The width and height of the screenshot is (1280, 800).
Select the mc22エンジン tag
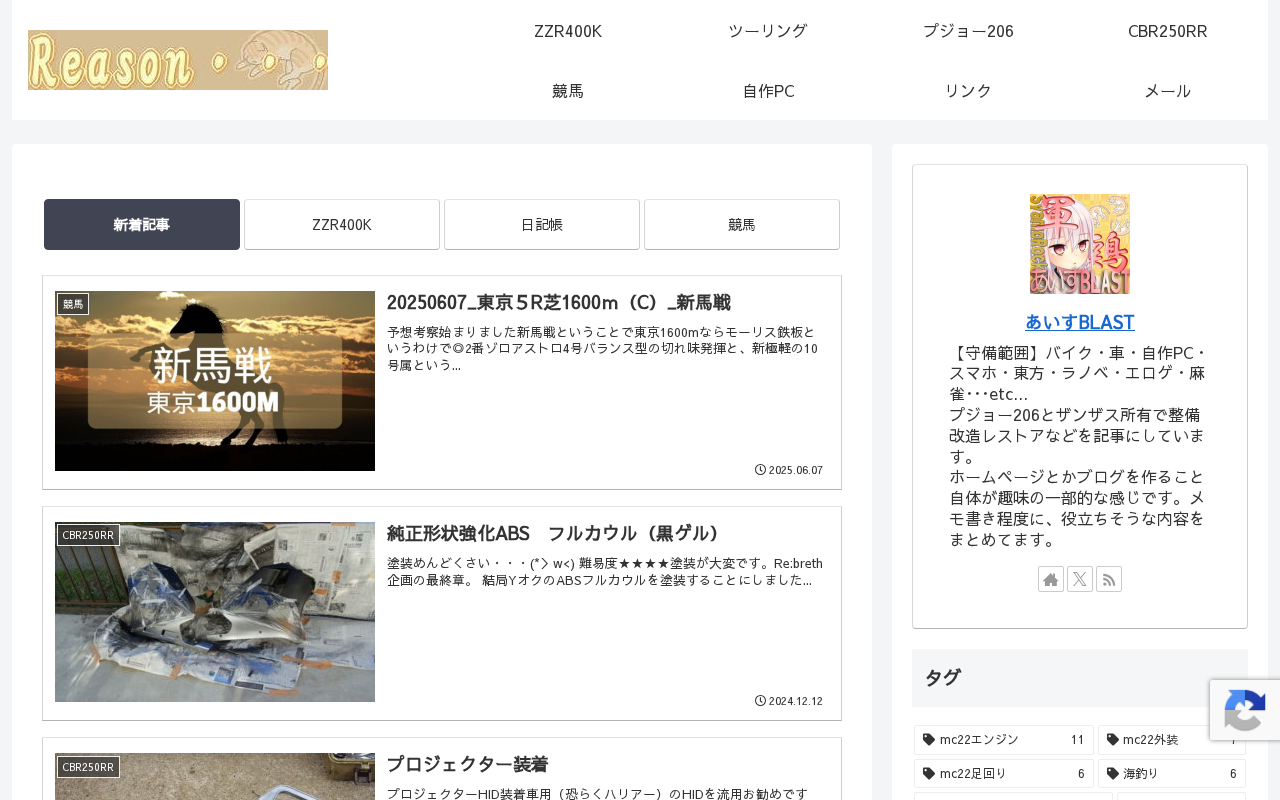[x=1004, y=740]
